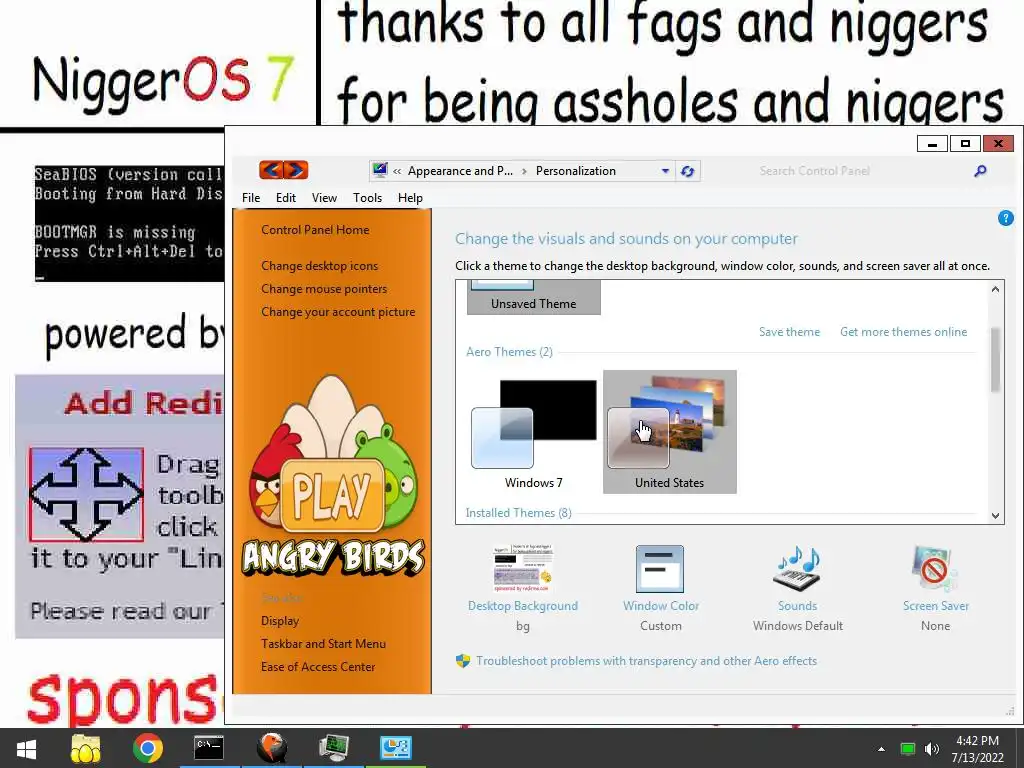Click the arrow between Appearance and Personalization
1024x768 pixels.
coord(524,171)
